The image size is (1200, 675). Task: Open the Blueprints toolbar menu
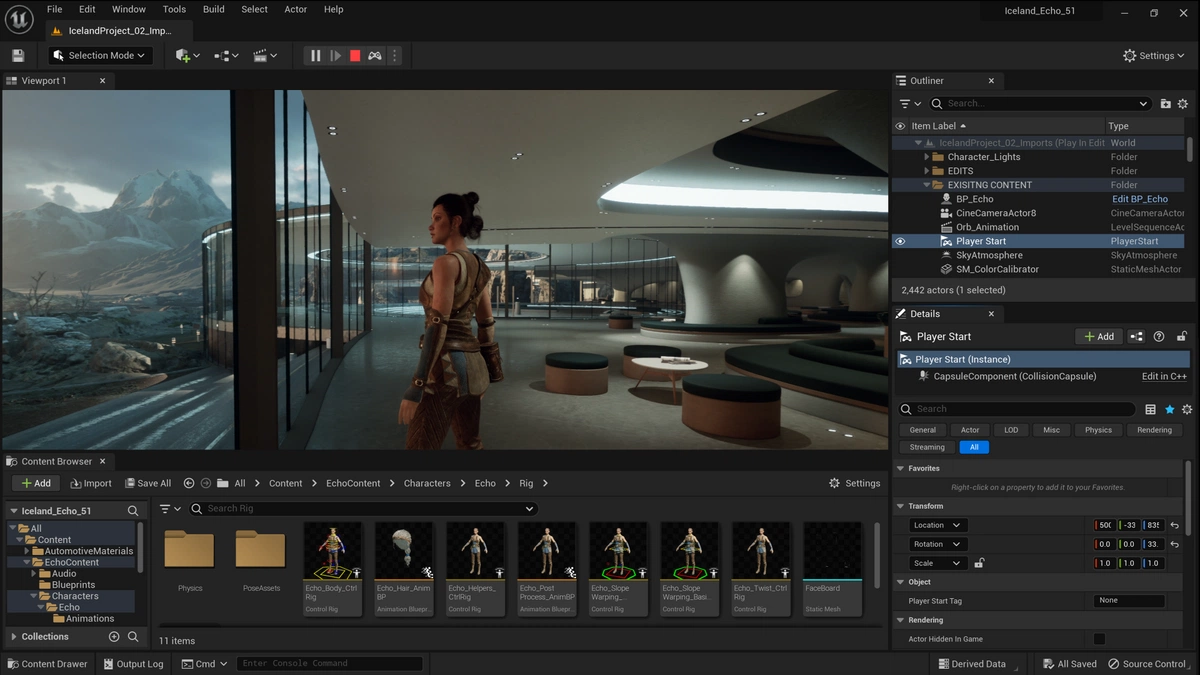point(227,56)
